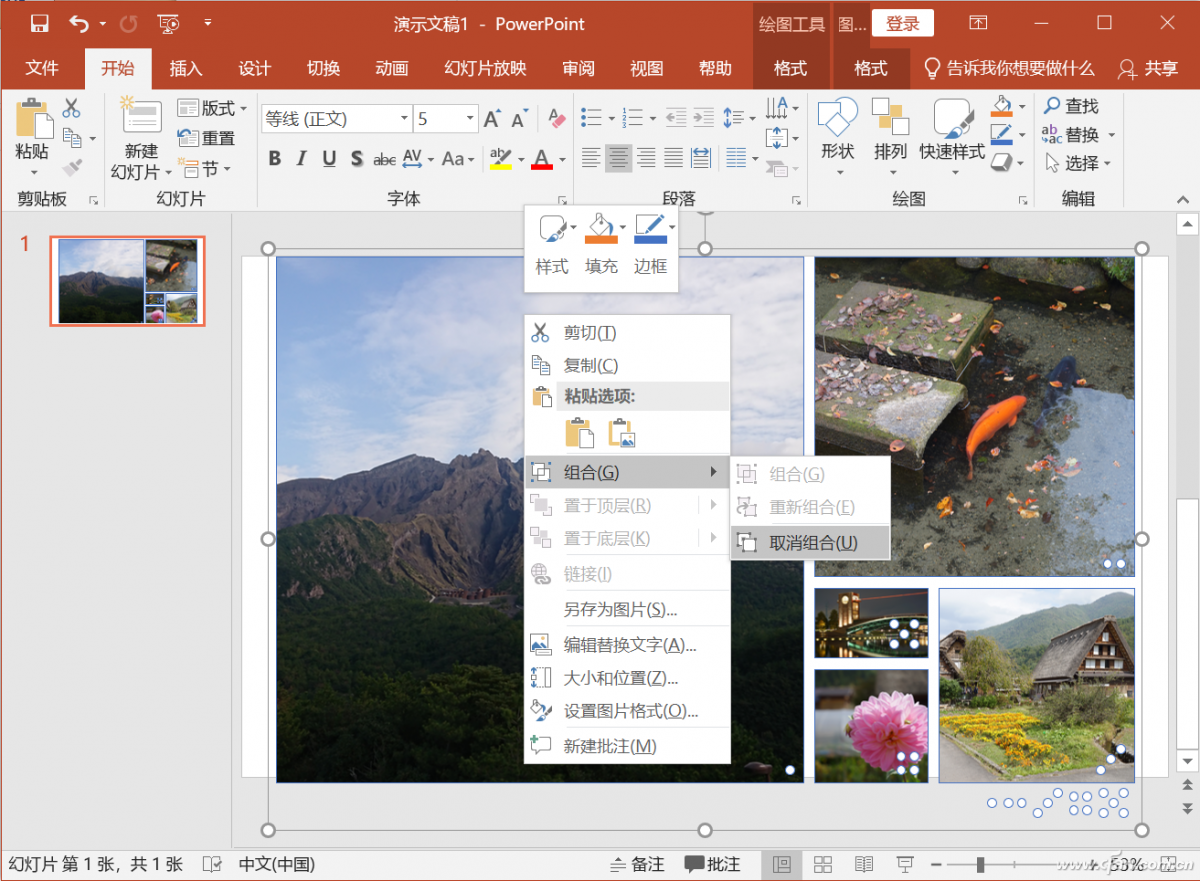Click the Paste clipboard icon
This screenshot has width=1200, height=881.
click(33, 119)
